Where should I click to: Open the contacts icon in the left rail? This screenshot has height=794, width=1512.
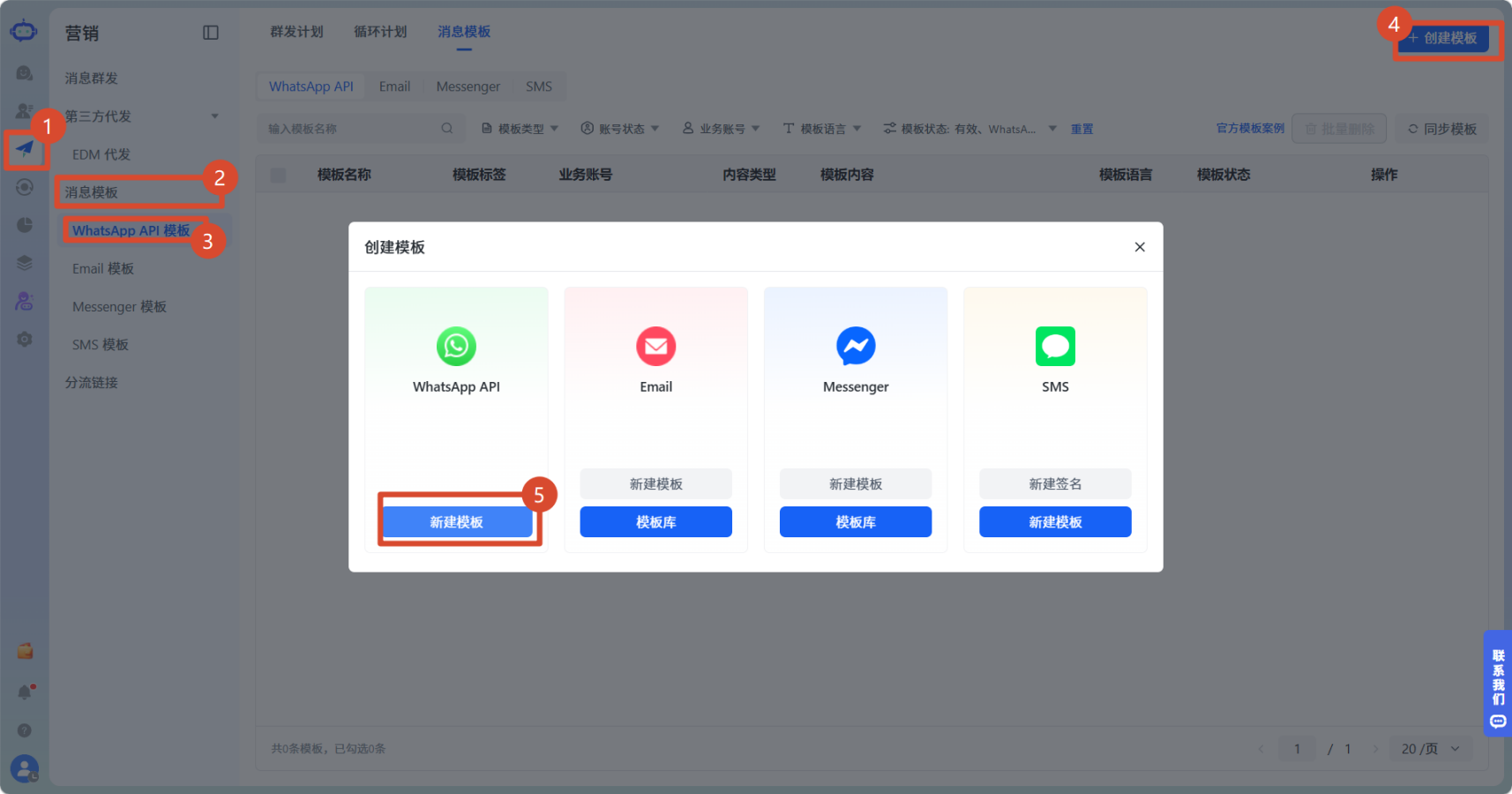24,111
